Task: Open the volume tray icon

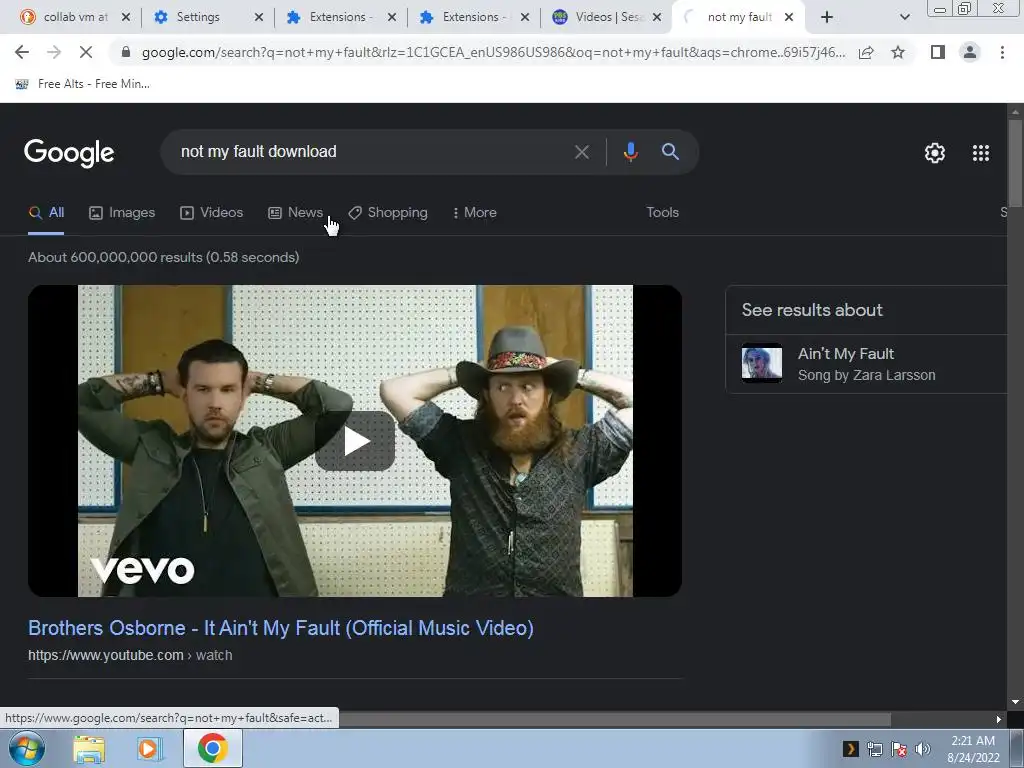Action: click(x=923, y=748)
